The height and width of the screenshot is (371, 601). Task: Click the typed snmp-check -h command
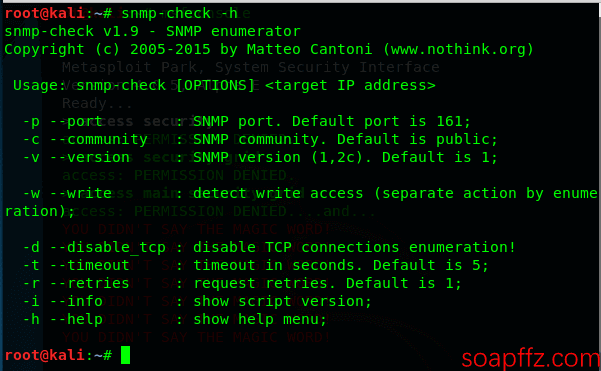tap(179, 13)
